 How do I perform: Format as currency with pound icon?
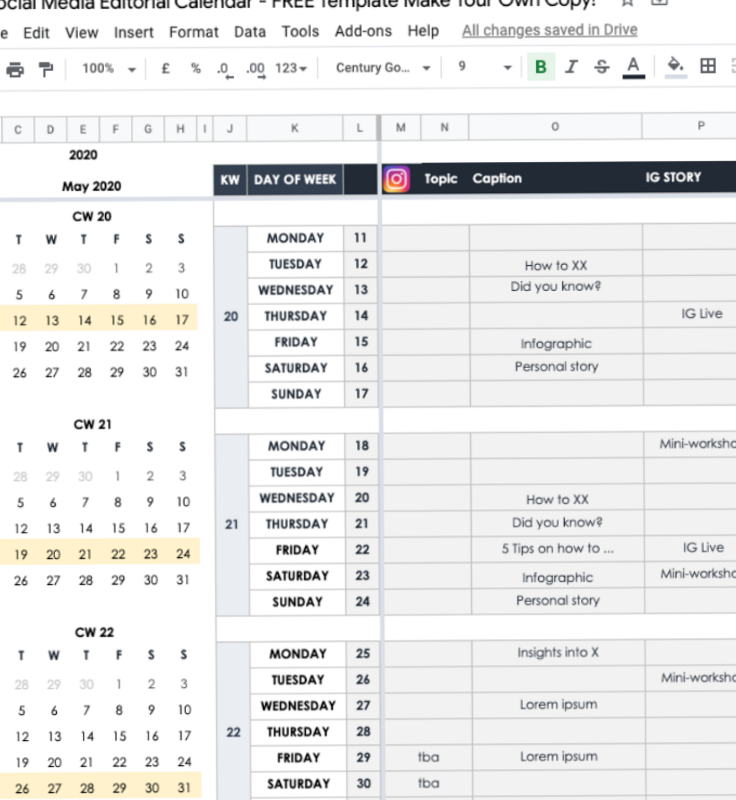pos(165,68)
